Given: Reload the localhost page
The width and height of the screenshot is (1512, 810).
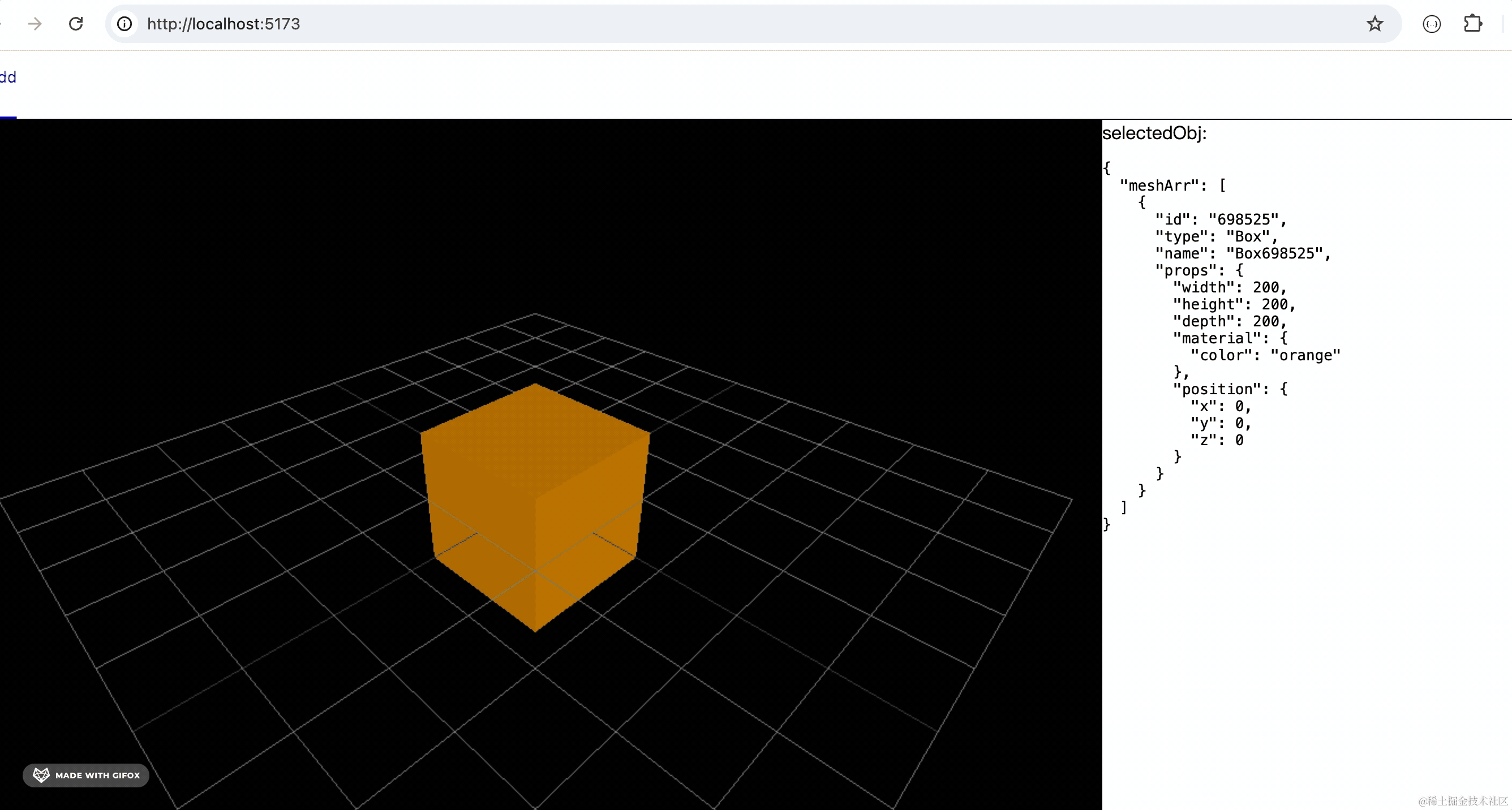Looking at the screenshot, I should click(x=76, y=23).
